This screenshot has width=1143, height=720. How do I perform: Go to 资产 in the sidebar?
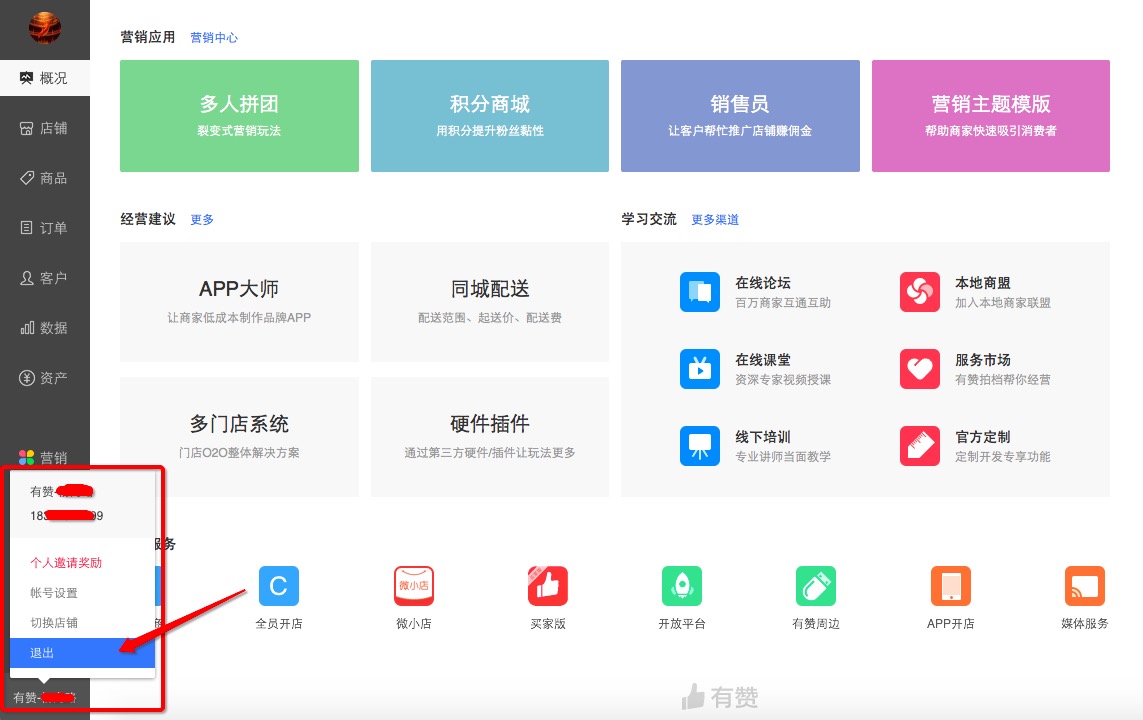click(44, 377)
